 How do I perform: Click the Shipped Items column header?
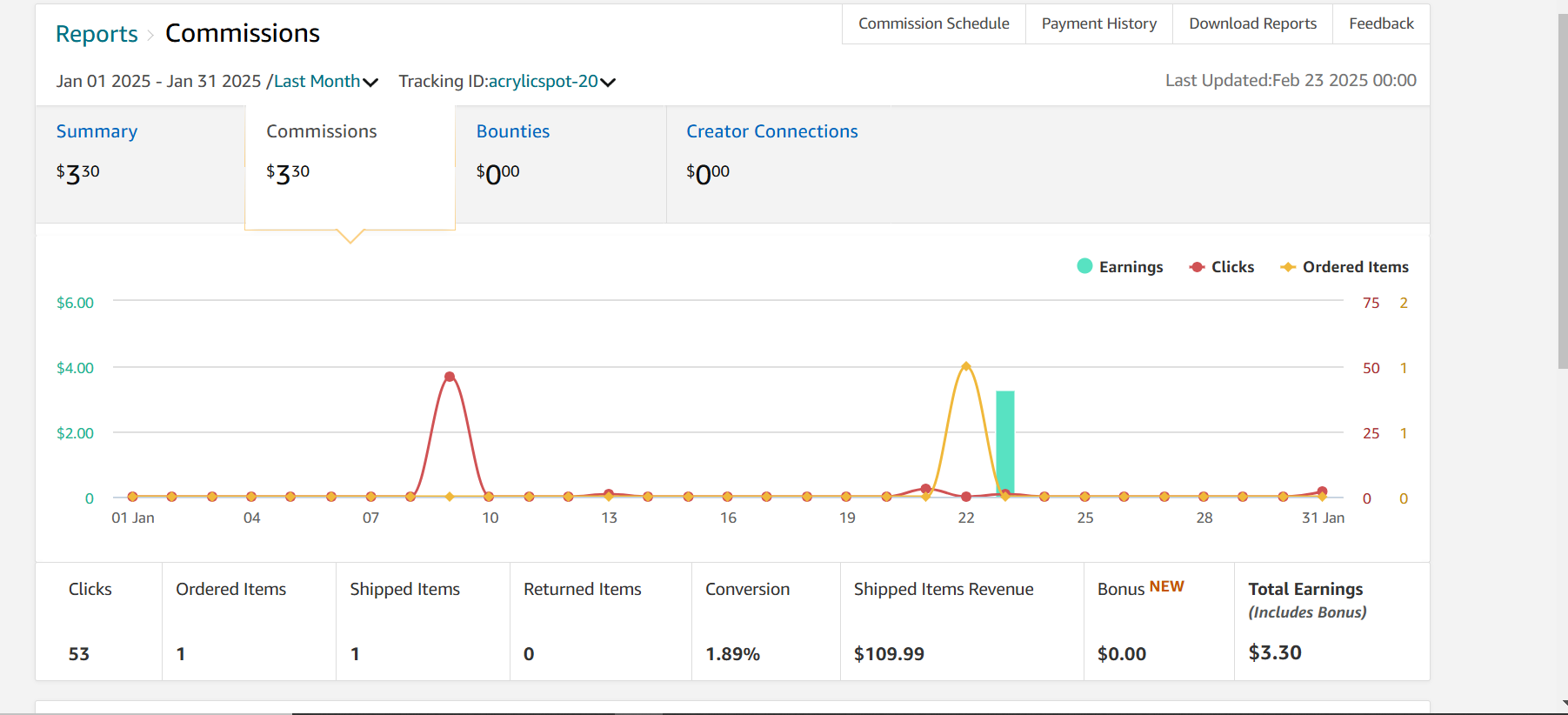pyautogui.click(x=405, y=589)
